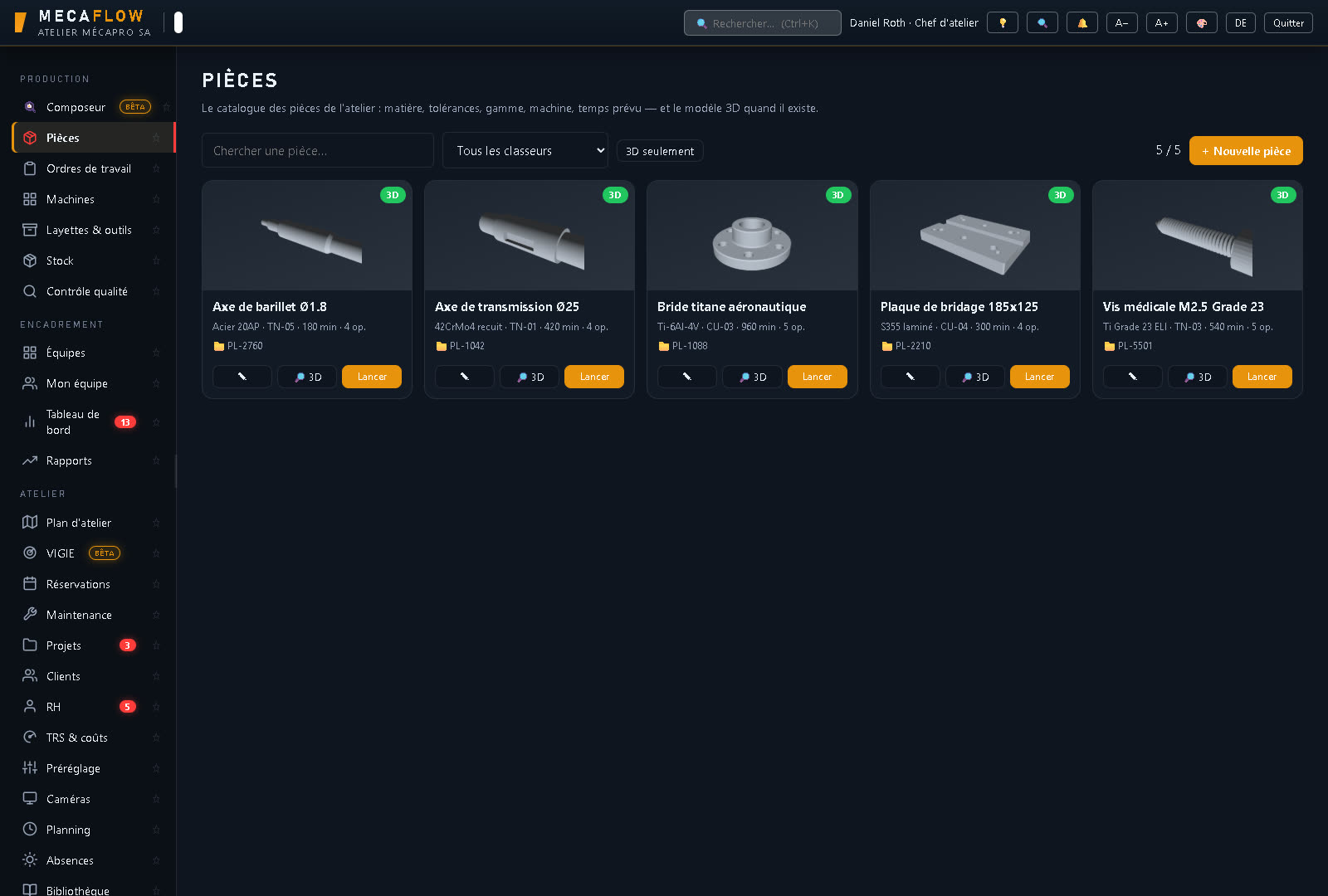Toggle favorite star for Ordres de travail
Screen dimensions: 1328x896
pyautogui.click(x=156, y=168)
